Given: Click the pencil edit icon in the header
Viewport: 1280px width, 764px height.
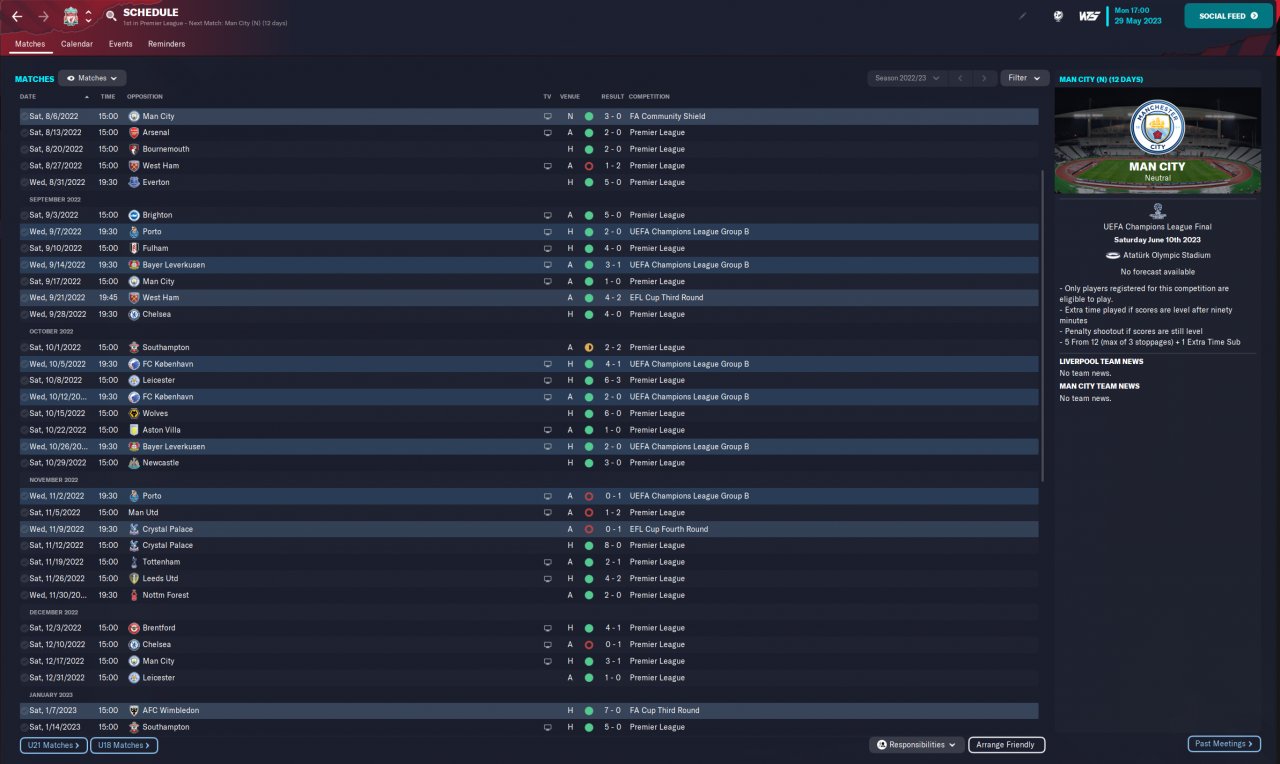Looking at the screenshot, I should [1022, 16].
